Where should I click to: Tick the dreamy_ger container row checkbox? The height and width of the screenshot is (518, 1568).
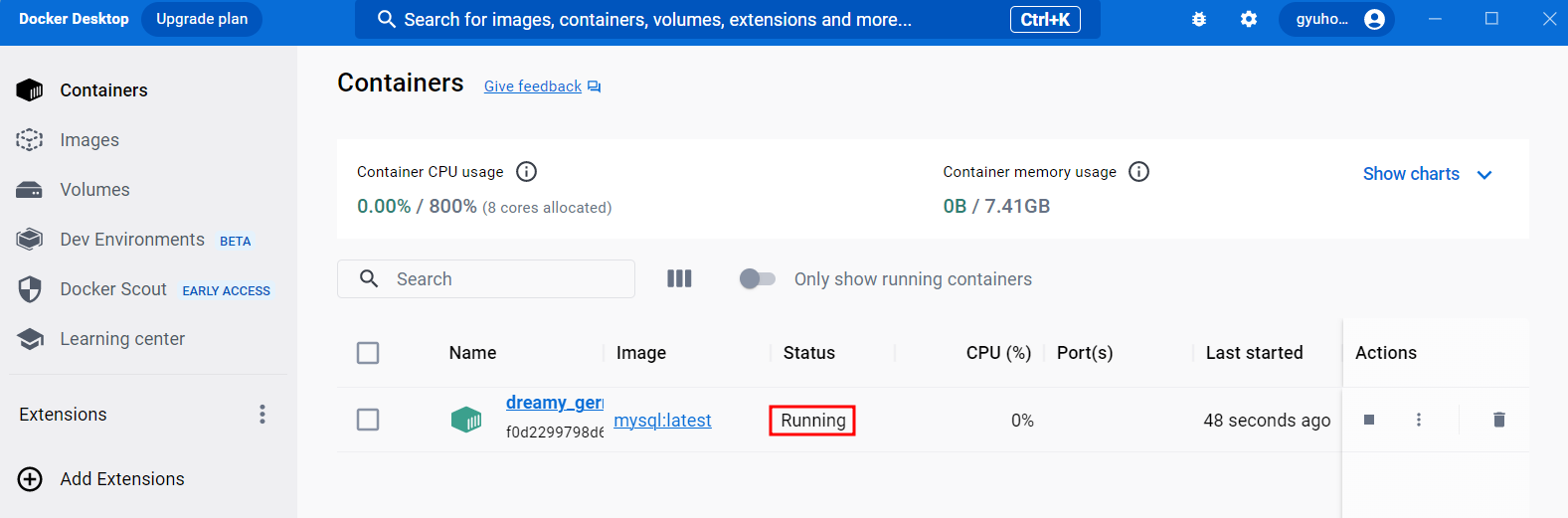tap(368, 420)
